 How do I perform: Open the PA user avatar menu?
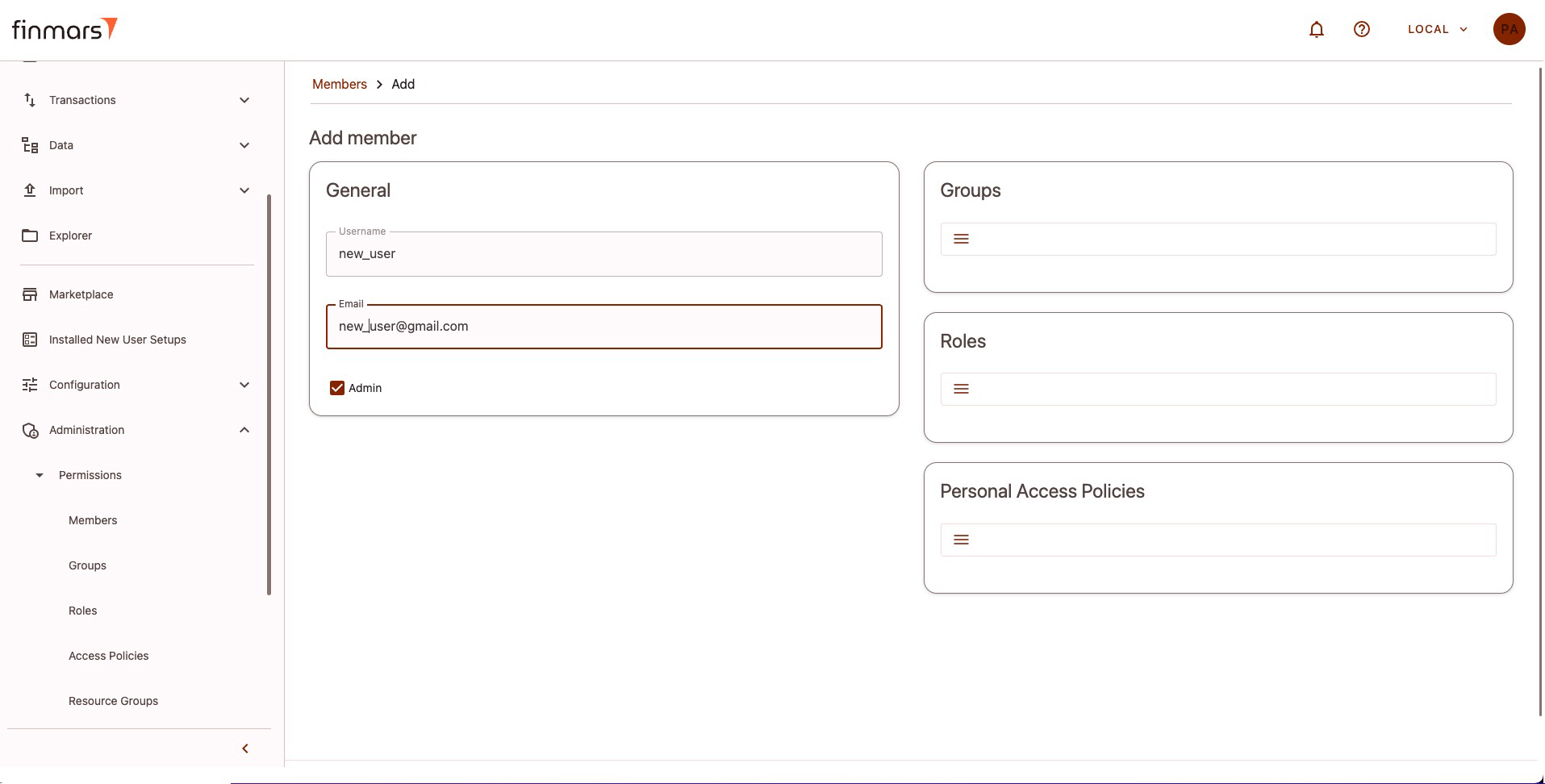(1508, 30)
